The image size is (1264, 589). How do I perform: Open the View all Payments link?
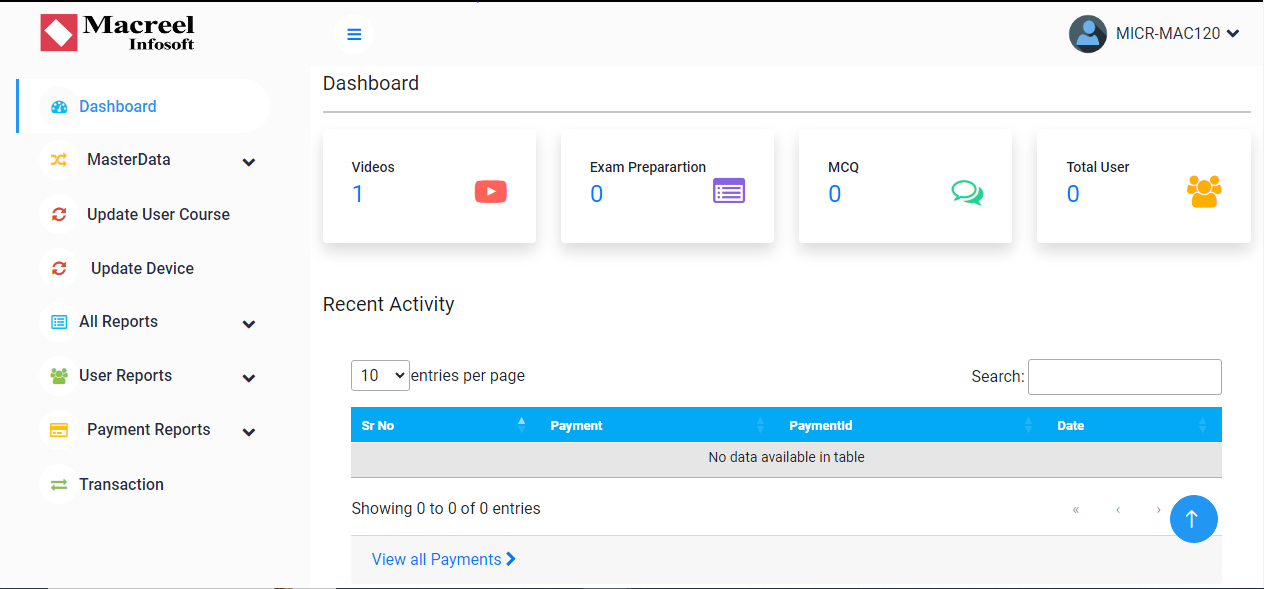pyautogui.click(x=444, y=559)
